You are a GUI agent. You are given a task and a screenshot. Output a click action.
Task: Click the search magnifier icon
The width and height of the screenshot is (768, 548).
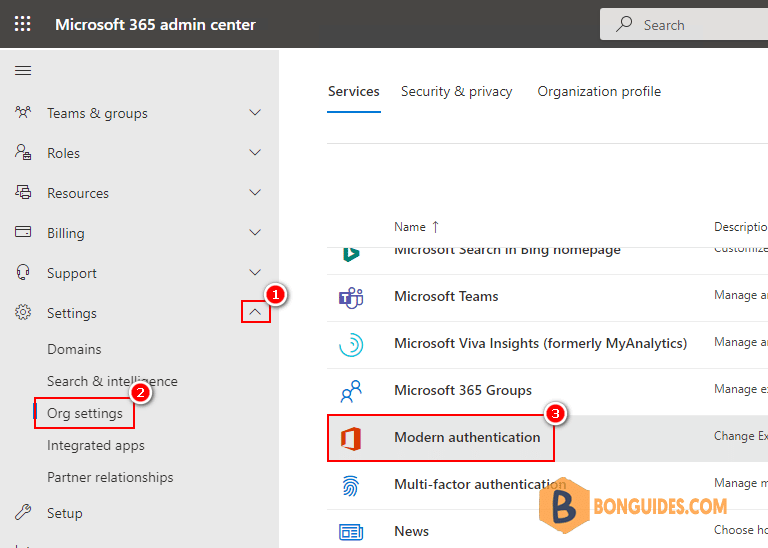pos(624,24)
